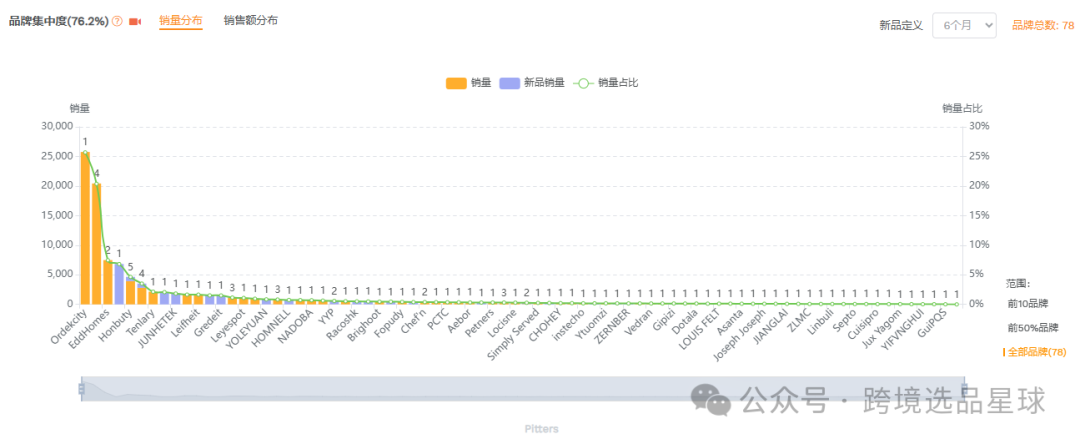Click the Pitters label below the chart
The height and width of the screenshot is (444, 1080).
(541, 429)
